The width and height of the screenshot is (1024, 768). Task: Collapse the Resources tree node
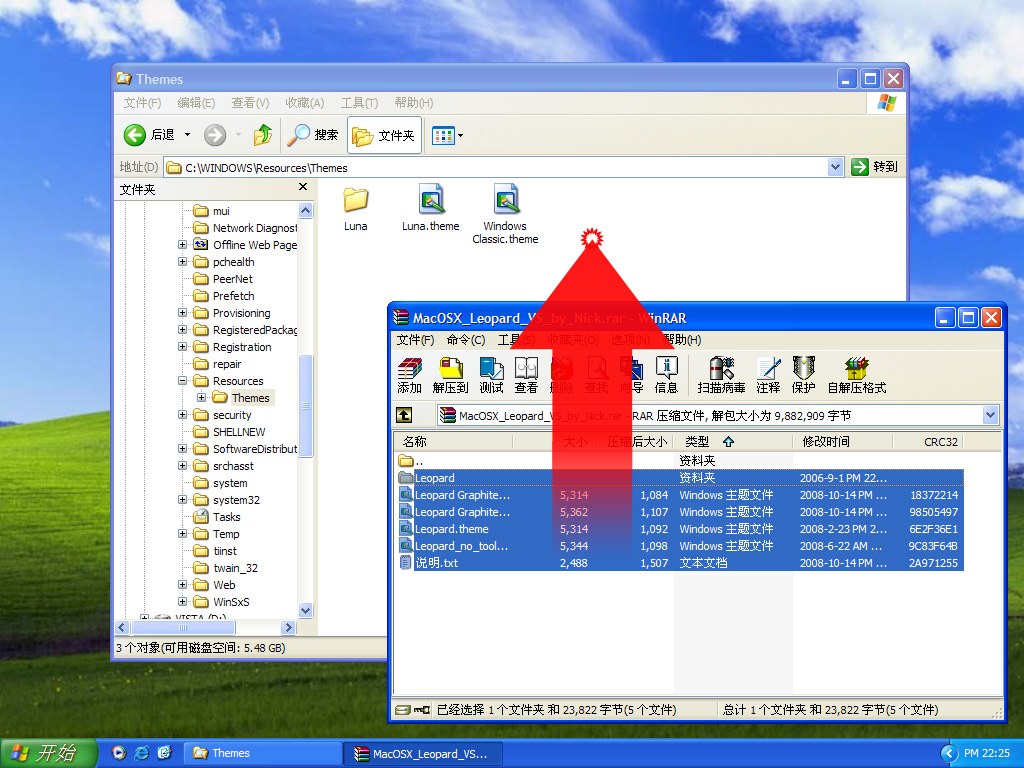(182, 380)
